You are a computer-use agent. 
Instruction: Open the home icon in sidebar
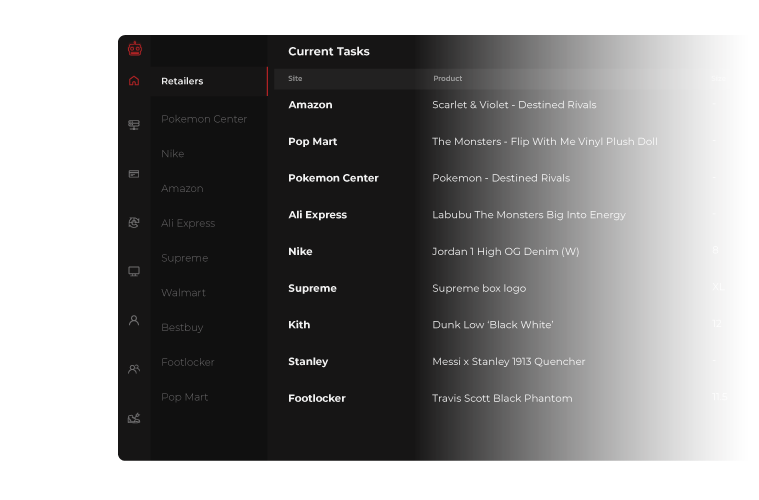tap(134, 81)
